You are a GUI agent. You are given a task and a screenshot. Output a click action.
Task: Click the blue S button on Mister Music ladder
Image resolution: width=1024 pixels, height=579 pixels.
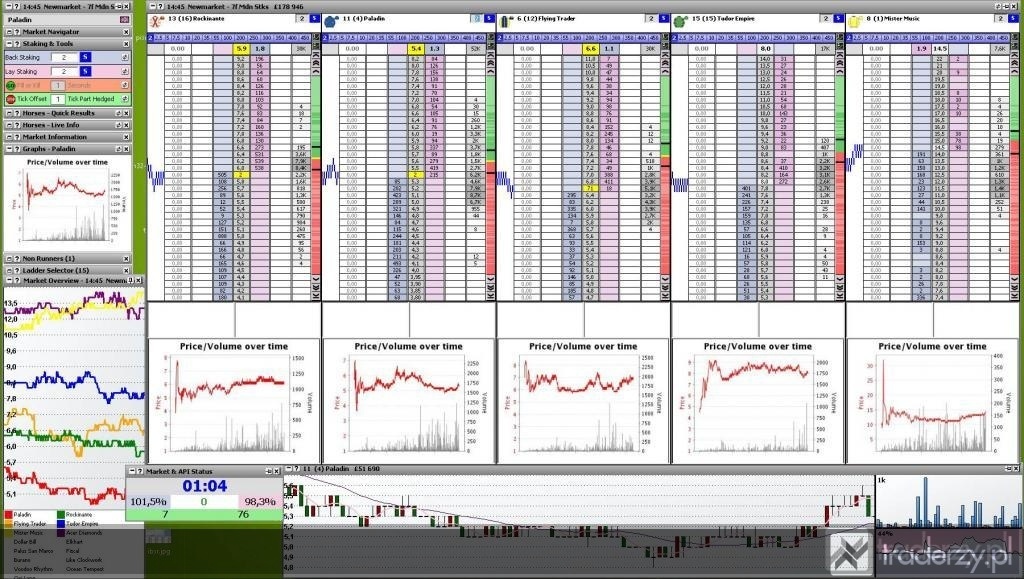click(x=1014, y=19)
